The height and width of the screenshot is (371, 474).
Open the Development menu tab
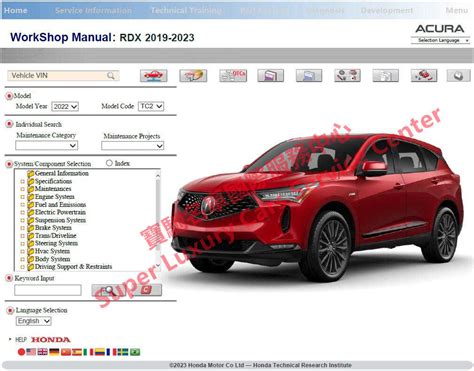pyautogui.click(x=387, y=11)
